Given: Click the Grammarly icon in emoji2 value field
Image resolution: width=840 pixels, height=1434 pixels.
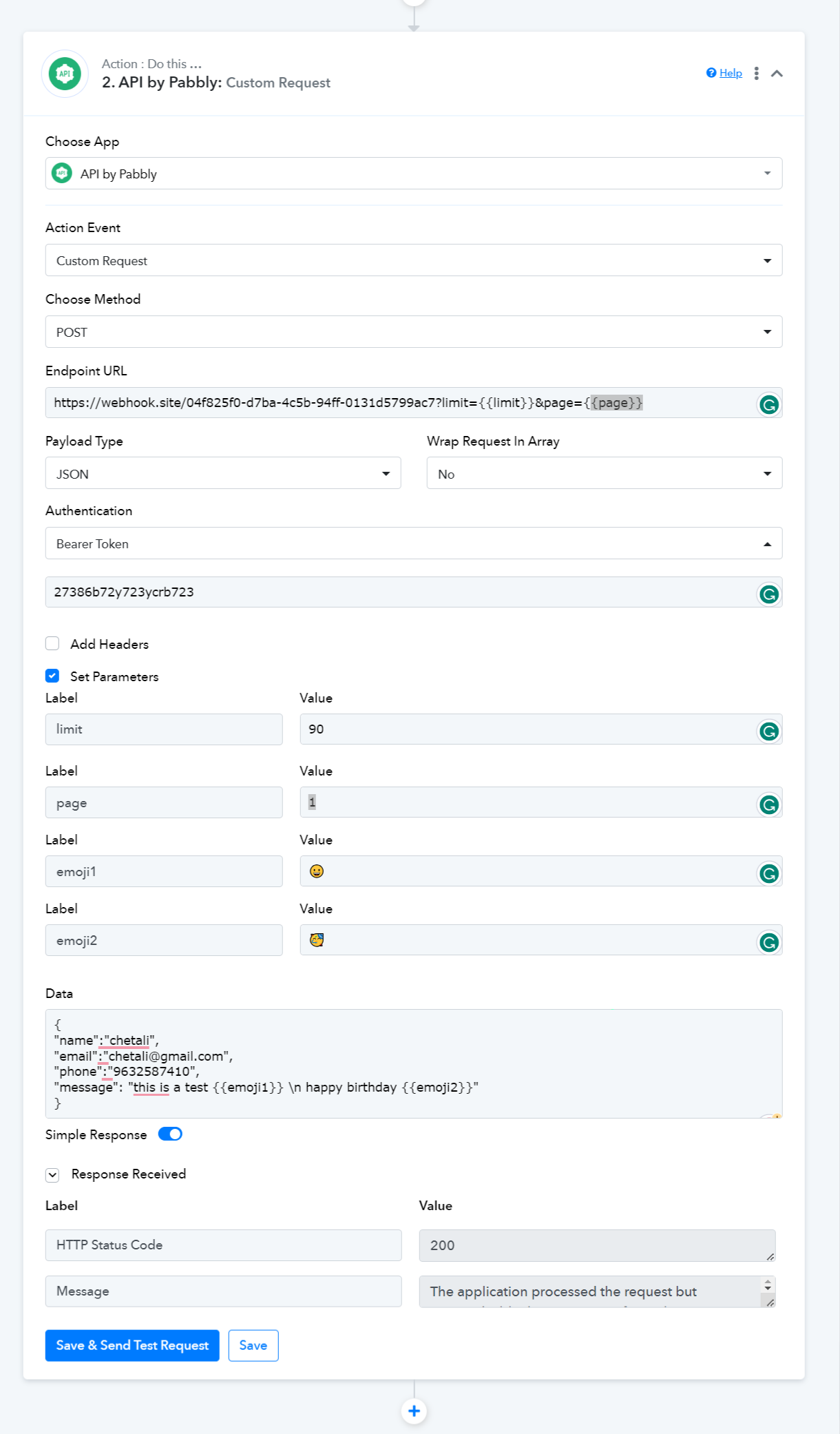Looking at the screenshot, I should click(x=769, y=942).
